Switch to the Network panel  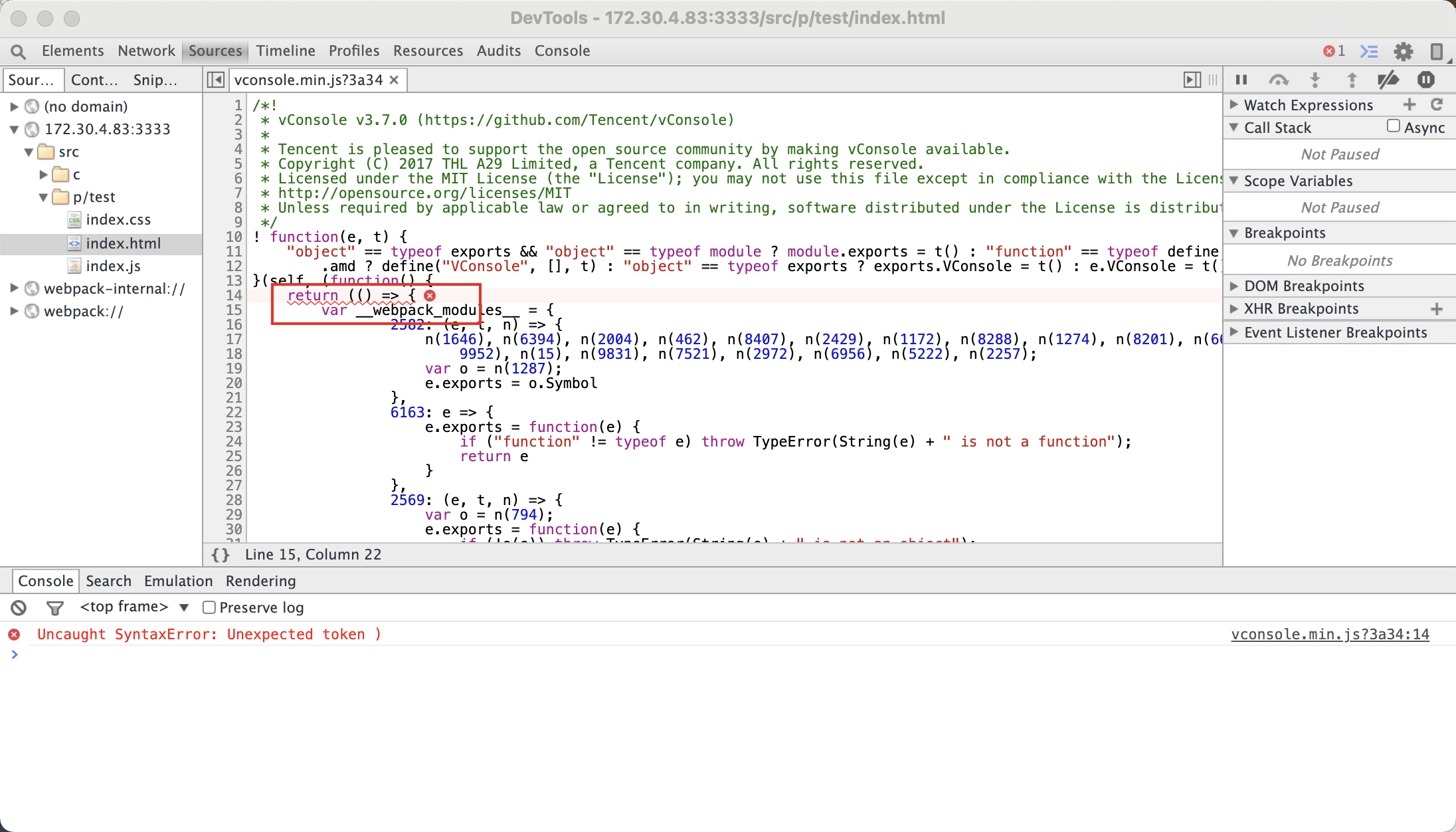145,51
